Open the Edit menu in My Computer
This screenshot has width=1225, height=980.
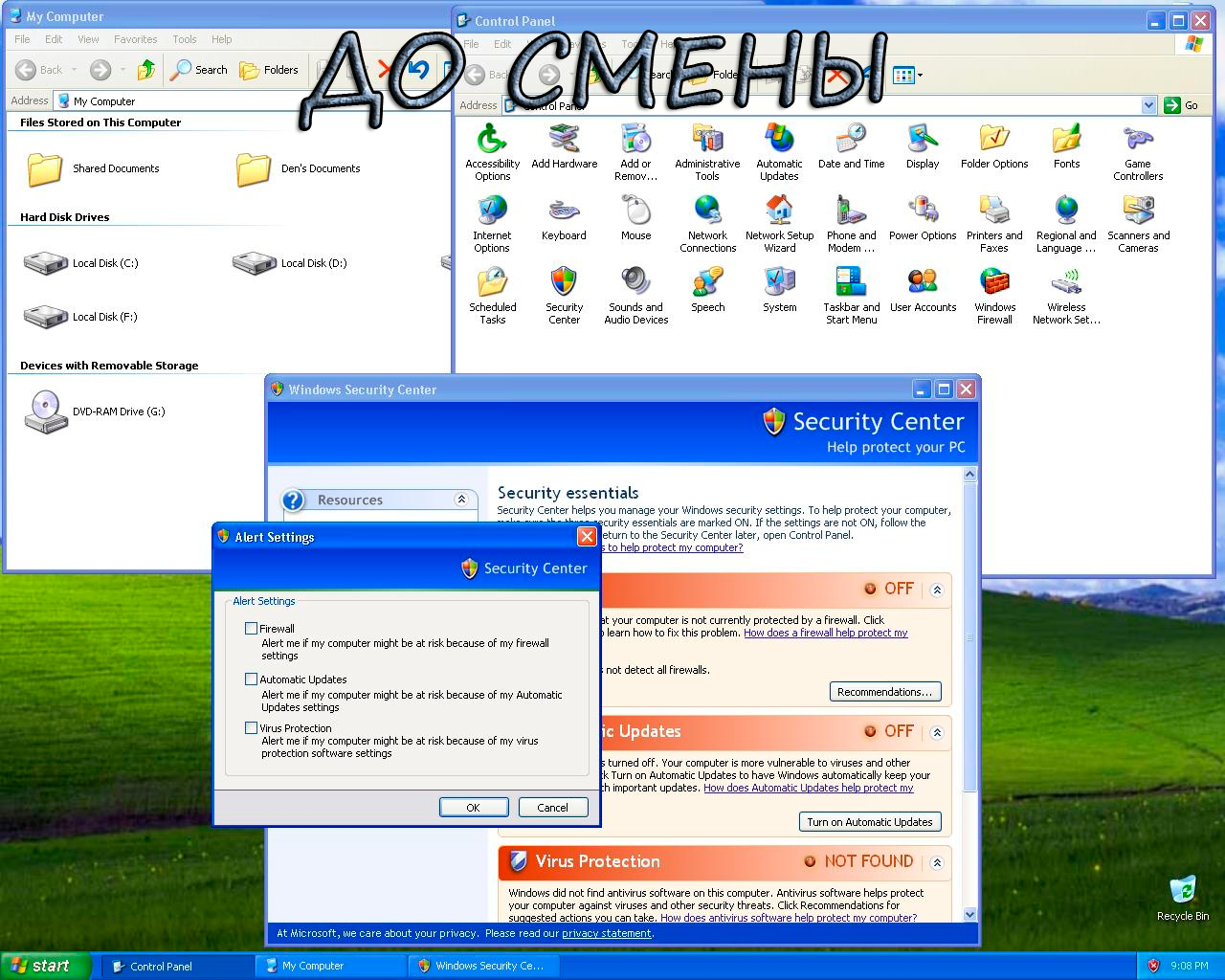(54, 39)
